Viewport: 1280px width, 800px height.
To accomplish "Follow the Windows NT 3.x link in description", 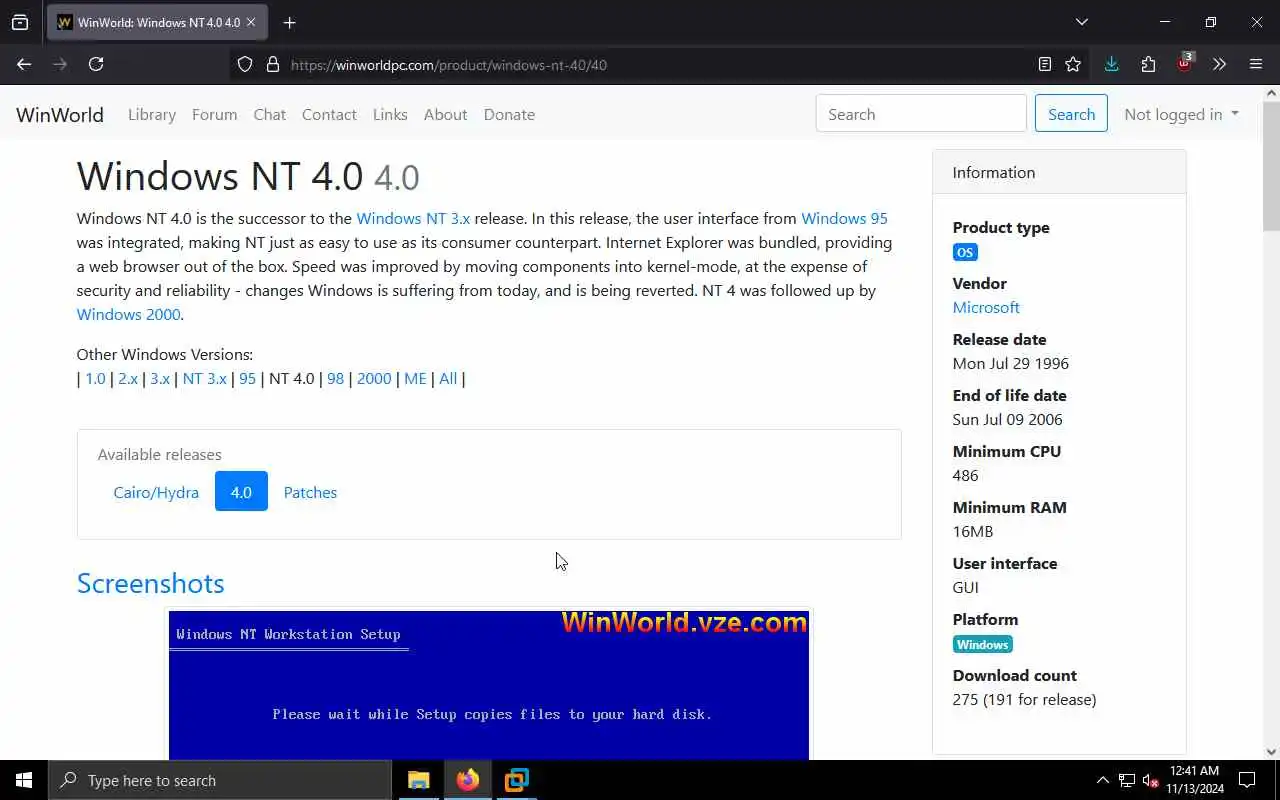I will point(413,218).
